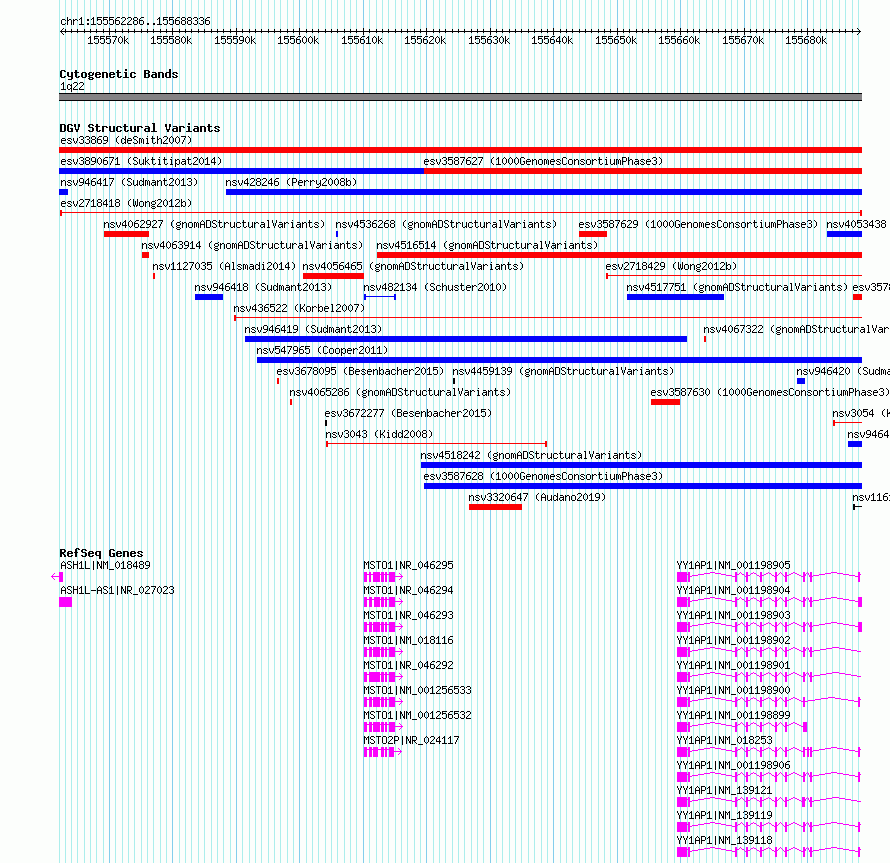The height and width of the screenshot is (863, 890).
Task: Click esv3678095 (Besenbacher2015) label
Action: coord(360,371)
